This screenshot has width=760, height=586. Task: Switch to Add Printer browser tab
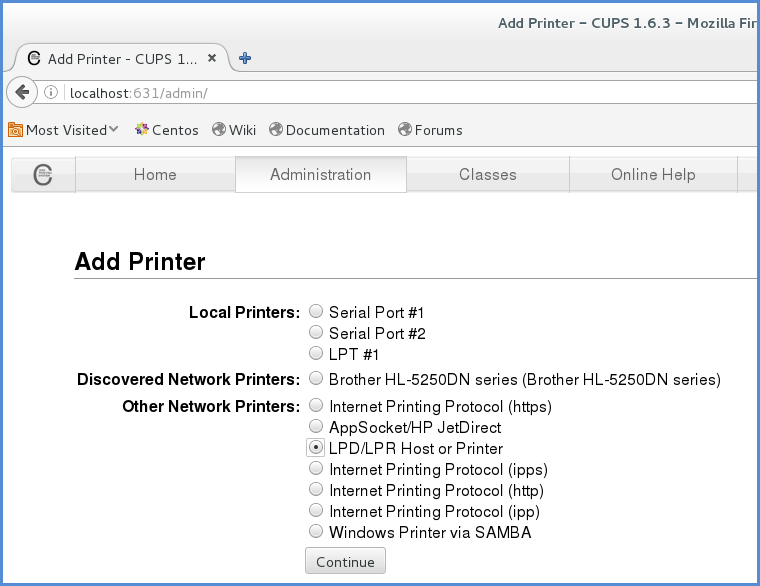123,59
